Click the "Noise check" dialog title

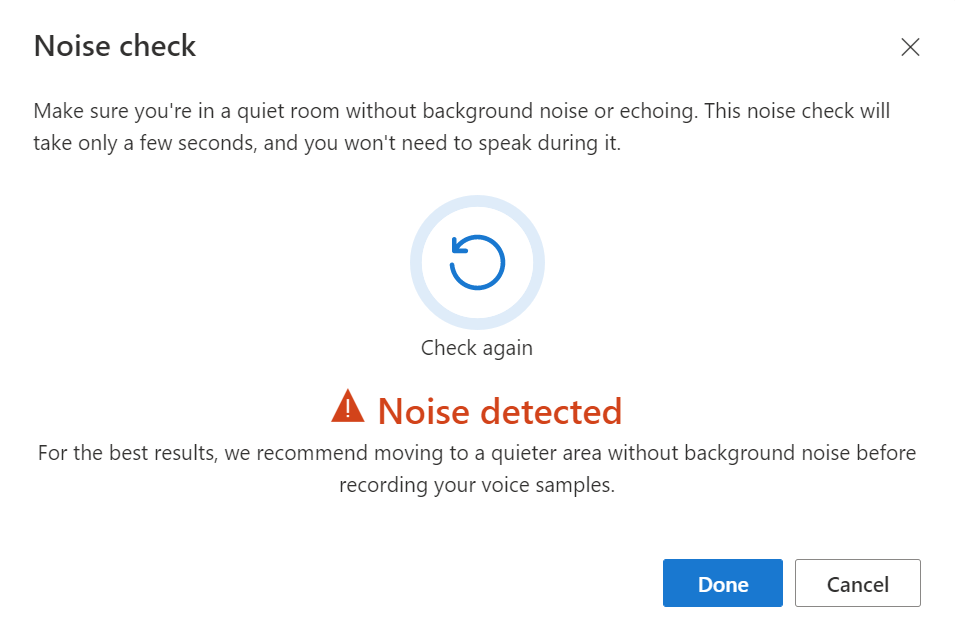tap(115, 46)
